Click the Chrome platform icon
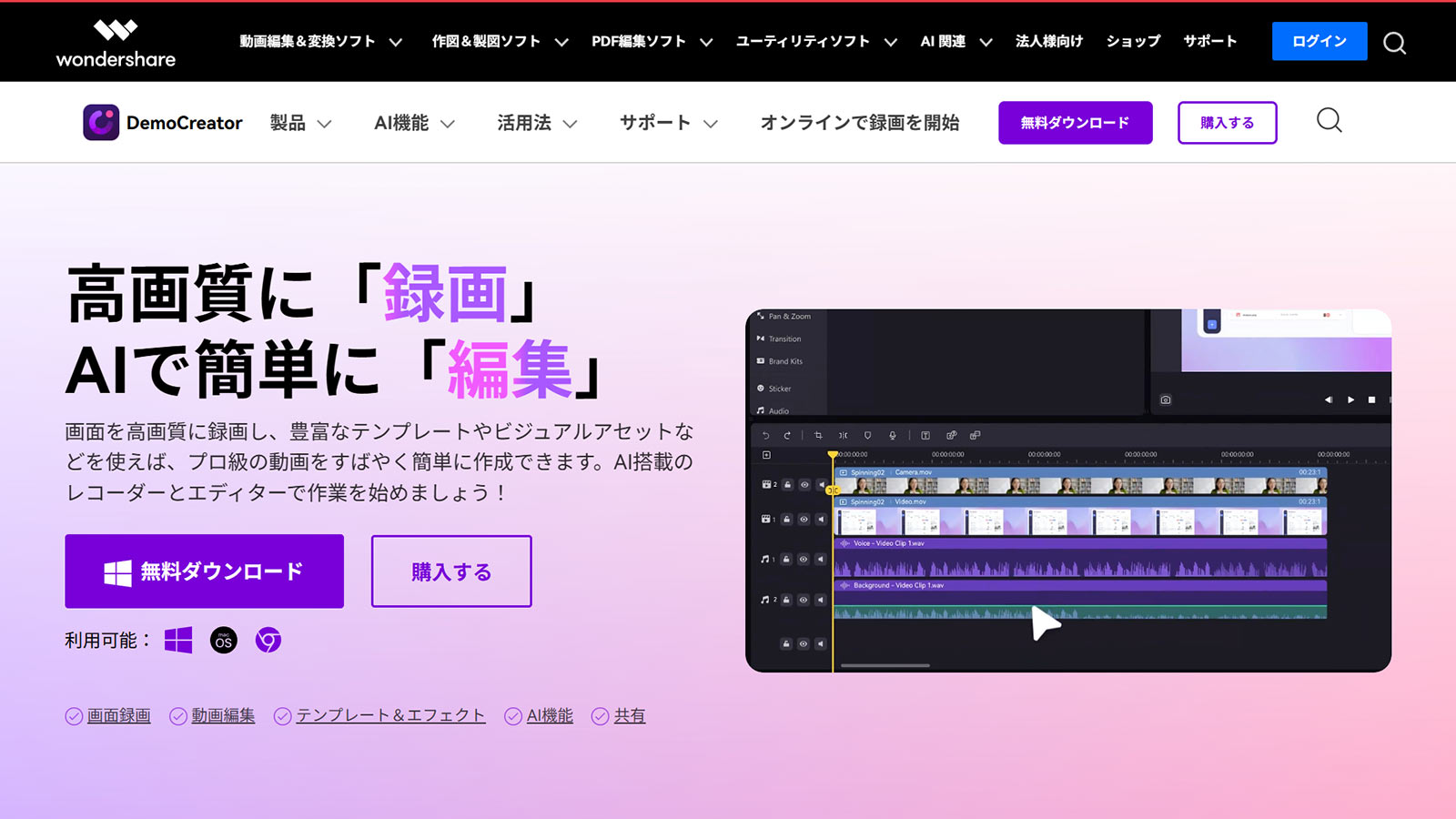The height and width of the screenshot is (819, 1456). pos(268,640)
